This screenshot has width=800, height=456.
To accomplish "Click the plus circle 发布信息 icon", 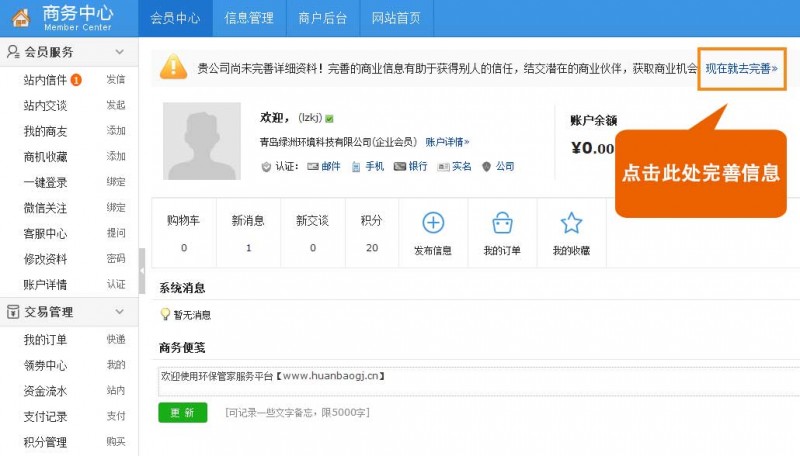I will click(433, 223).
